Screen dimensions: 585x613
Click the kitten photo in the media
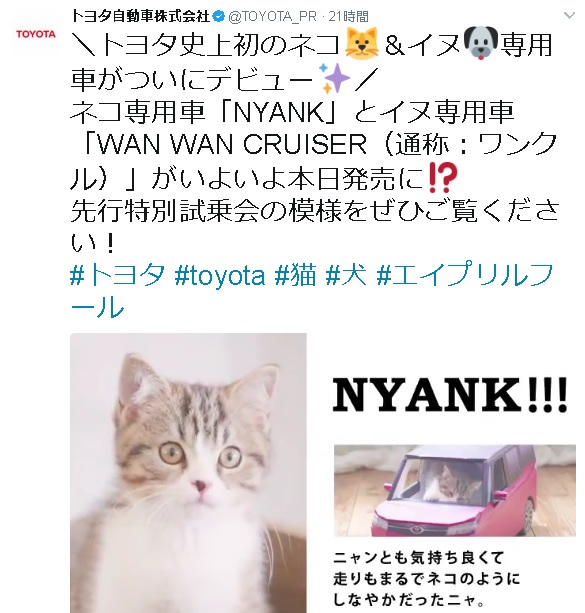pyautogui.click(x=188, y=473)
